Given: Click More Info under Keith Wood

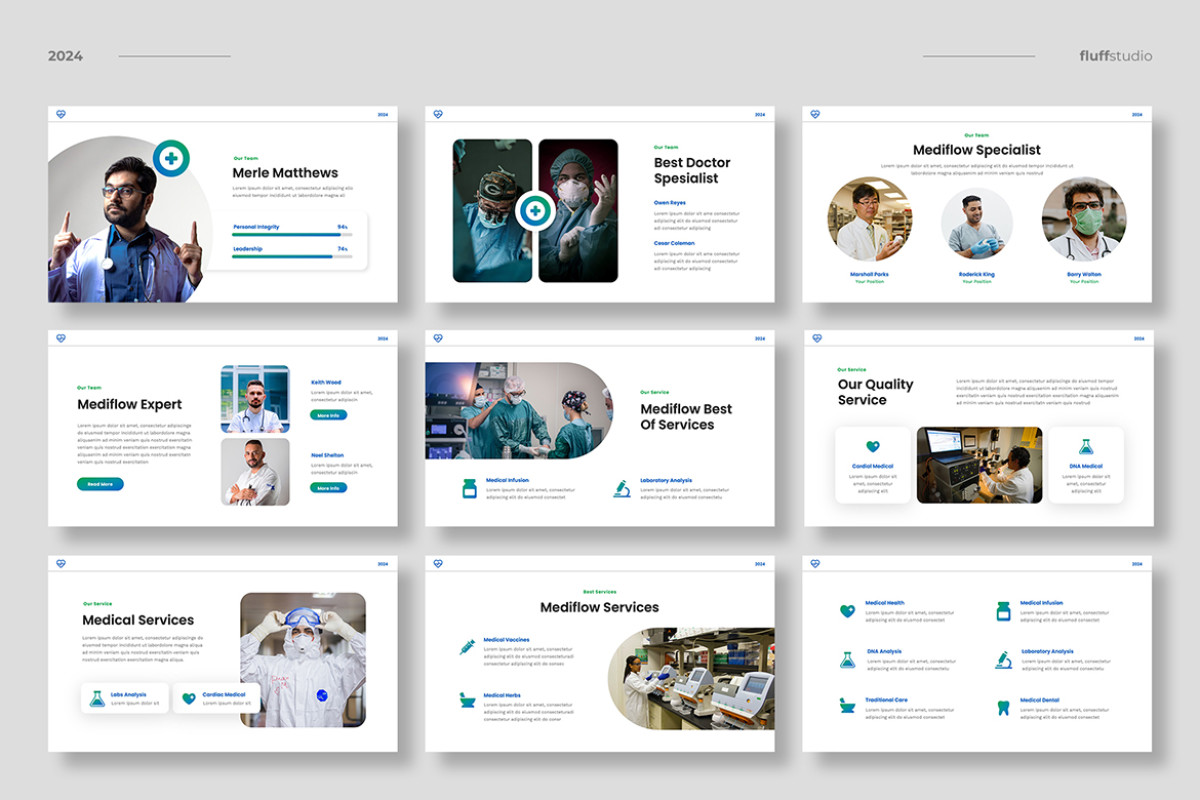Looking at the screenshot, I should (x=330, y=415).
